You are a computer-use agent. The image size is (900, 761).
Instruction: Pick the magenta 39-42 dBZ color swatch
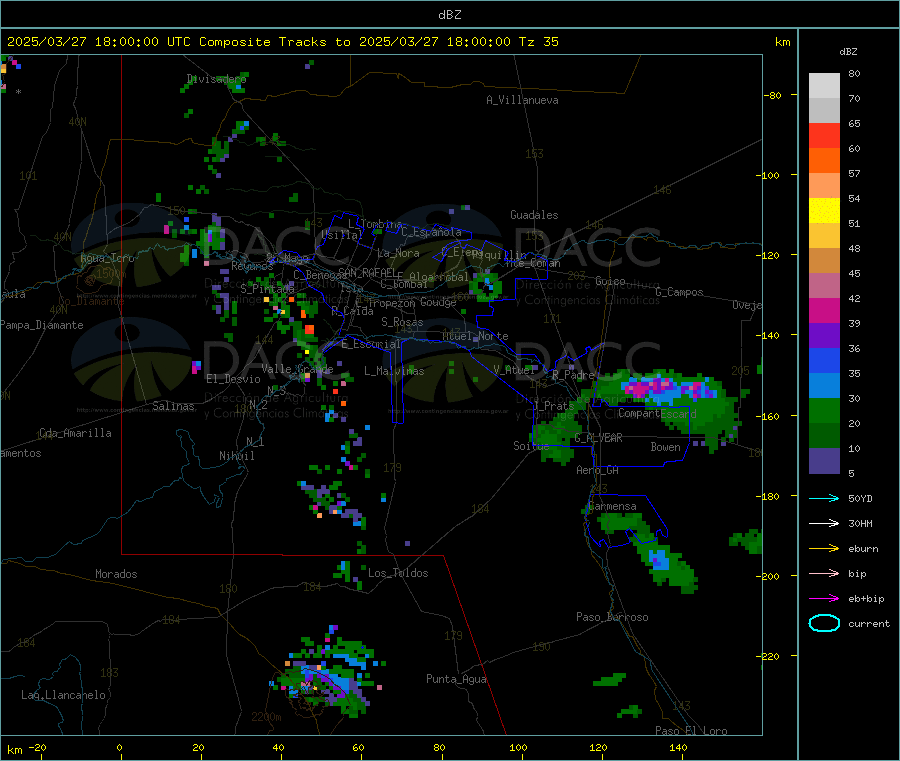[x=824, y=310]
